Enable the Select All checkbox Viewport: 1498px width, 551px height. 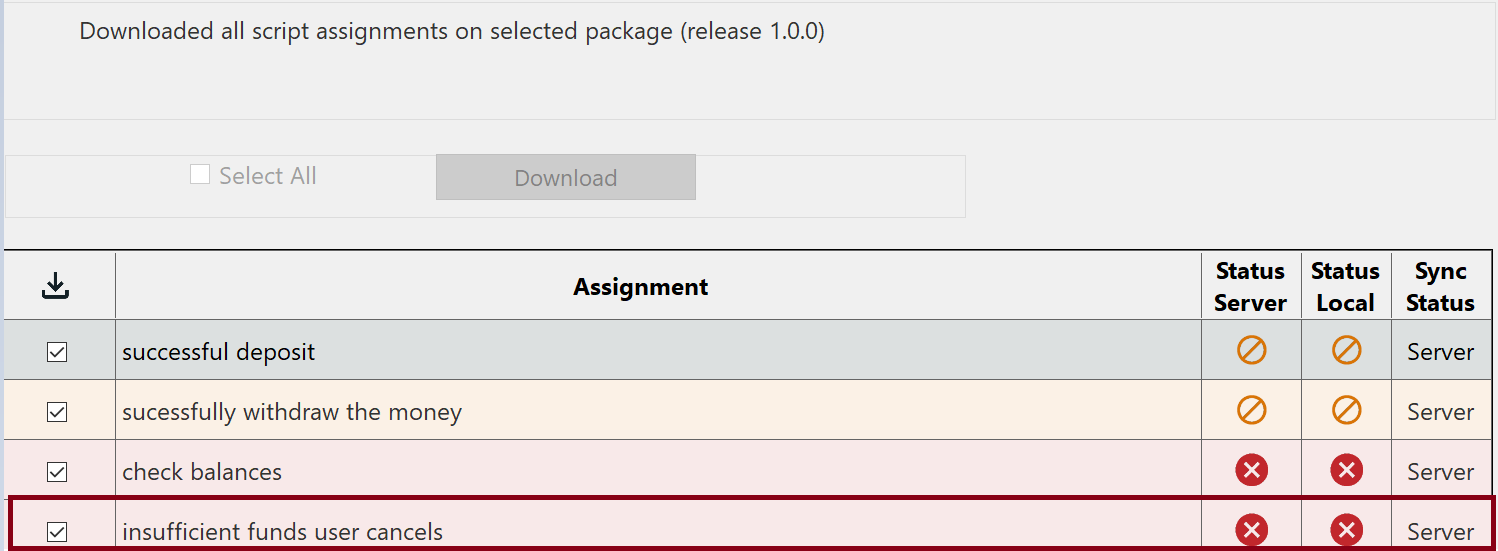coord(200,175)
